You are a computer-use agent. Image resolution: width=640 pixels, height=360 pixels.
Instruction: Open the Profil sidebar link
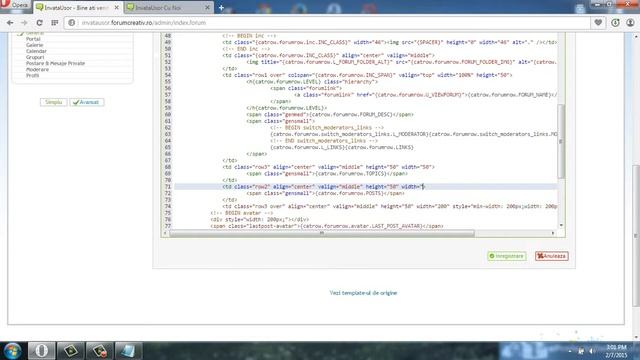click(32, 76)
